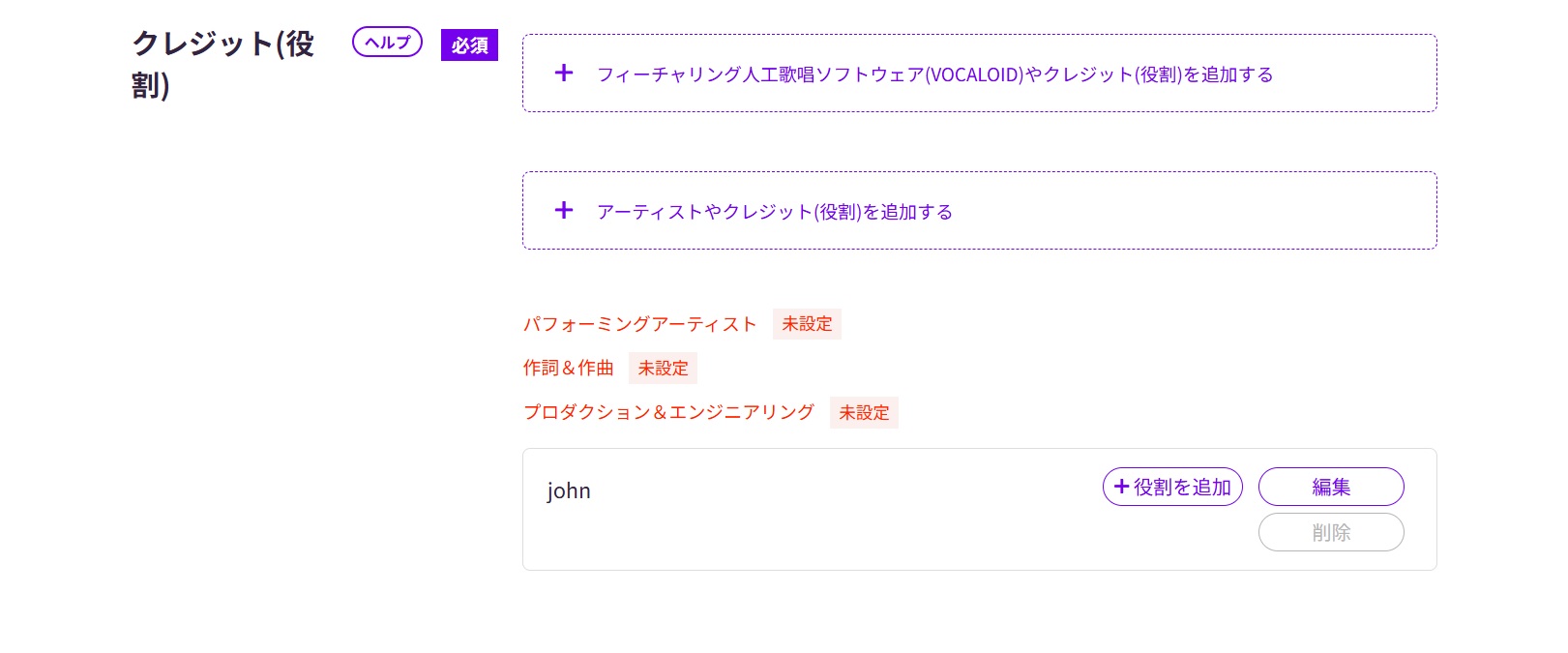Click 未設定 badge beside パフォーミングアーティスト
The image size is (1568, 653).
[807, 324]
